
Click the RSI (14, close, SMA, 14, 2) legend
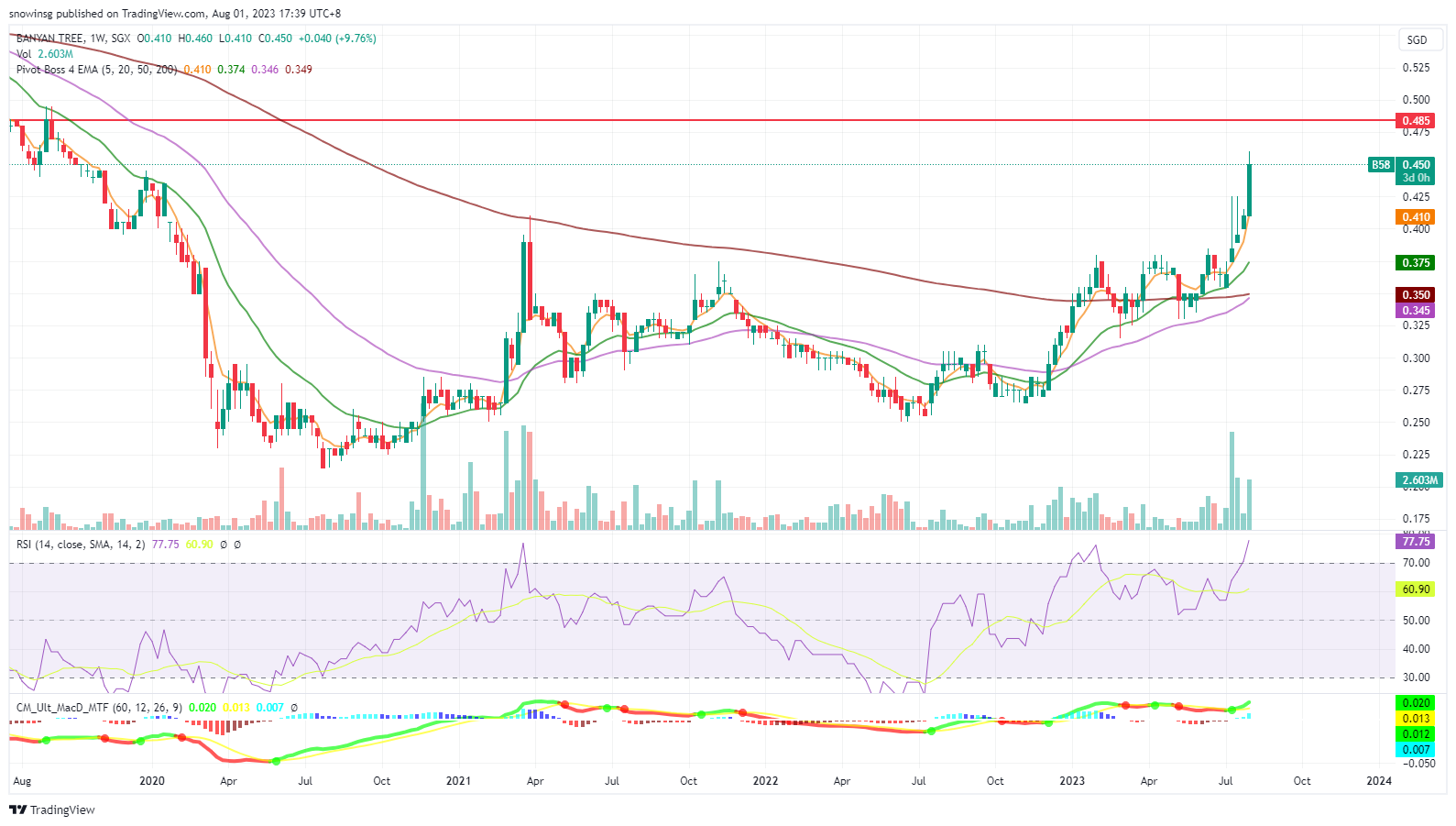pyautogui.click(x=81, y=545)
